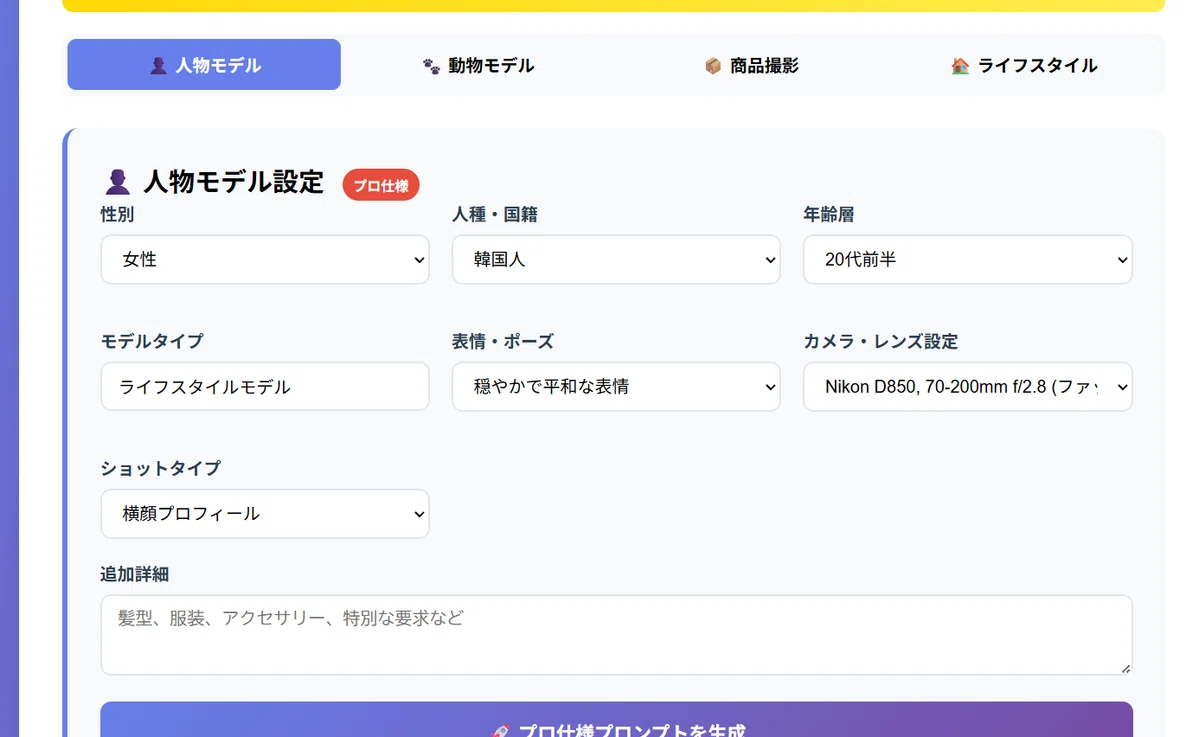This screenshot has height=737, width=1200.
Task: Click the 追加詳細 label
Action: [134, 574]
